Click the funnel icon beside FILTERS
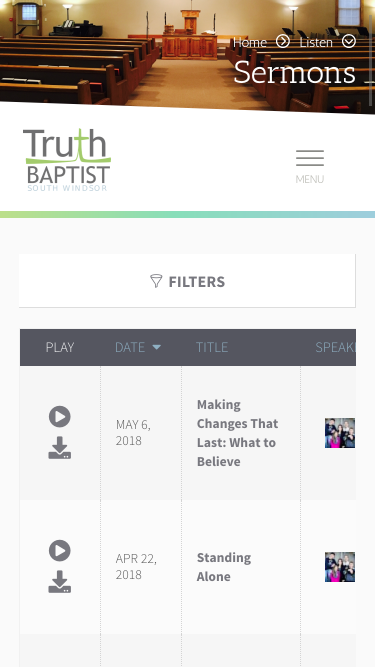The image size is (375, 667). 156,281
